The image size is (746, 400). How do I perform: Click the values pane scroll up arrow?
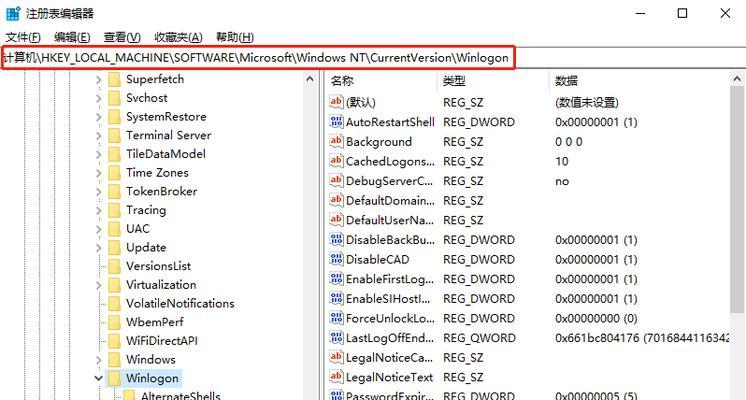coord(737,79)
